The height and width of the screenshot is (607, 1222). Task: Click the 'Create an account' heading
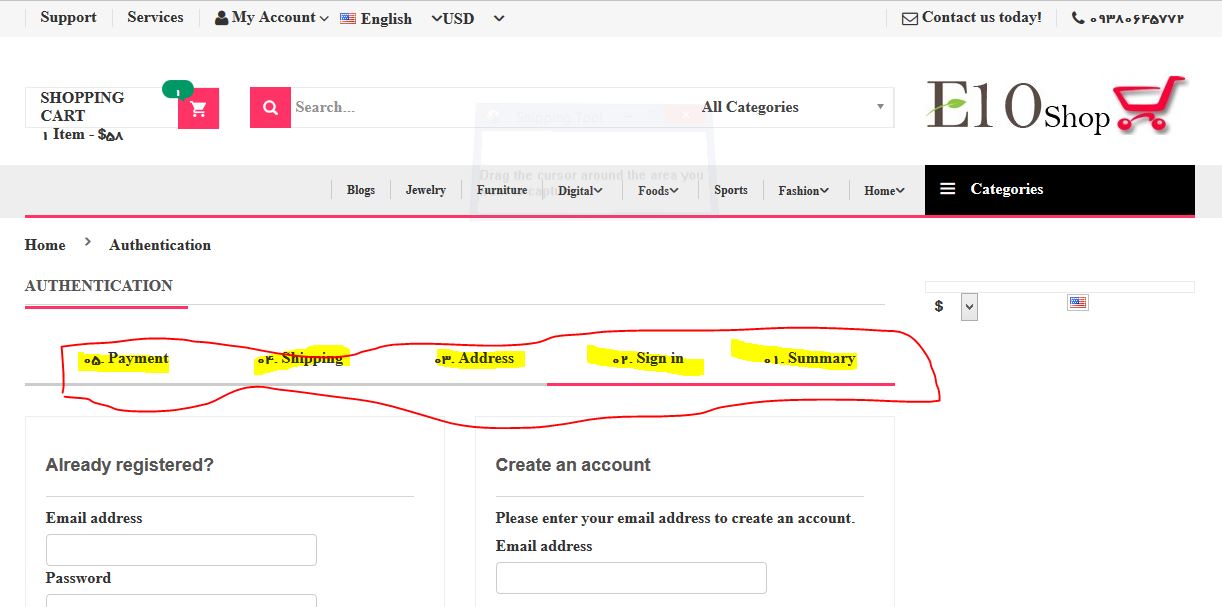[x=573, y=465]
